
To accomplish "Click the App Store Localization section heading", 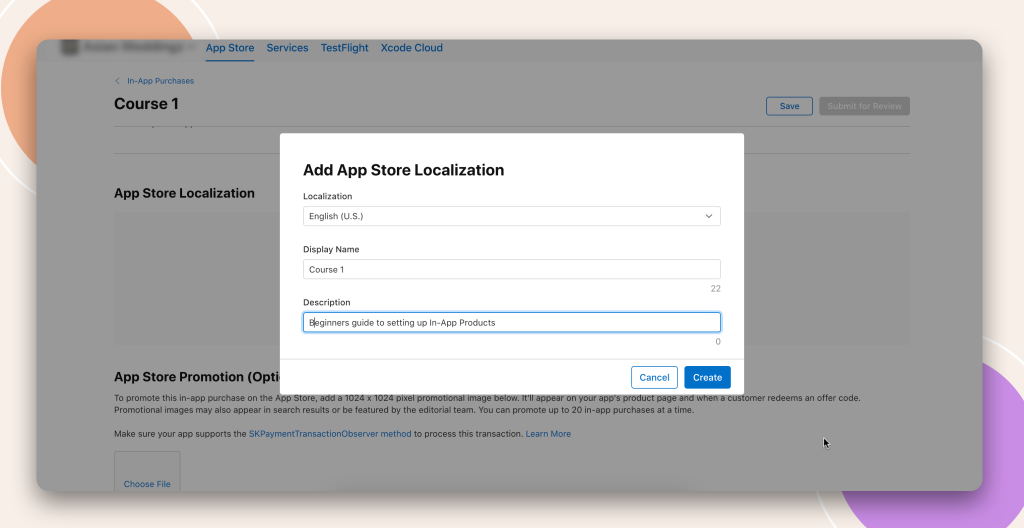I will pos(184,193).
